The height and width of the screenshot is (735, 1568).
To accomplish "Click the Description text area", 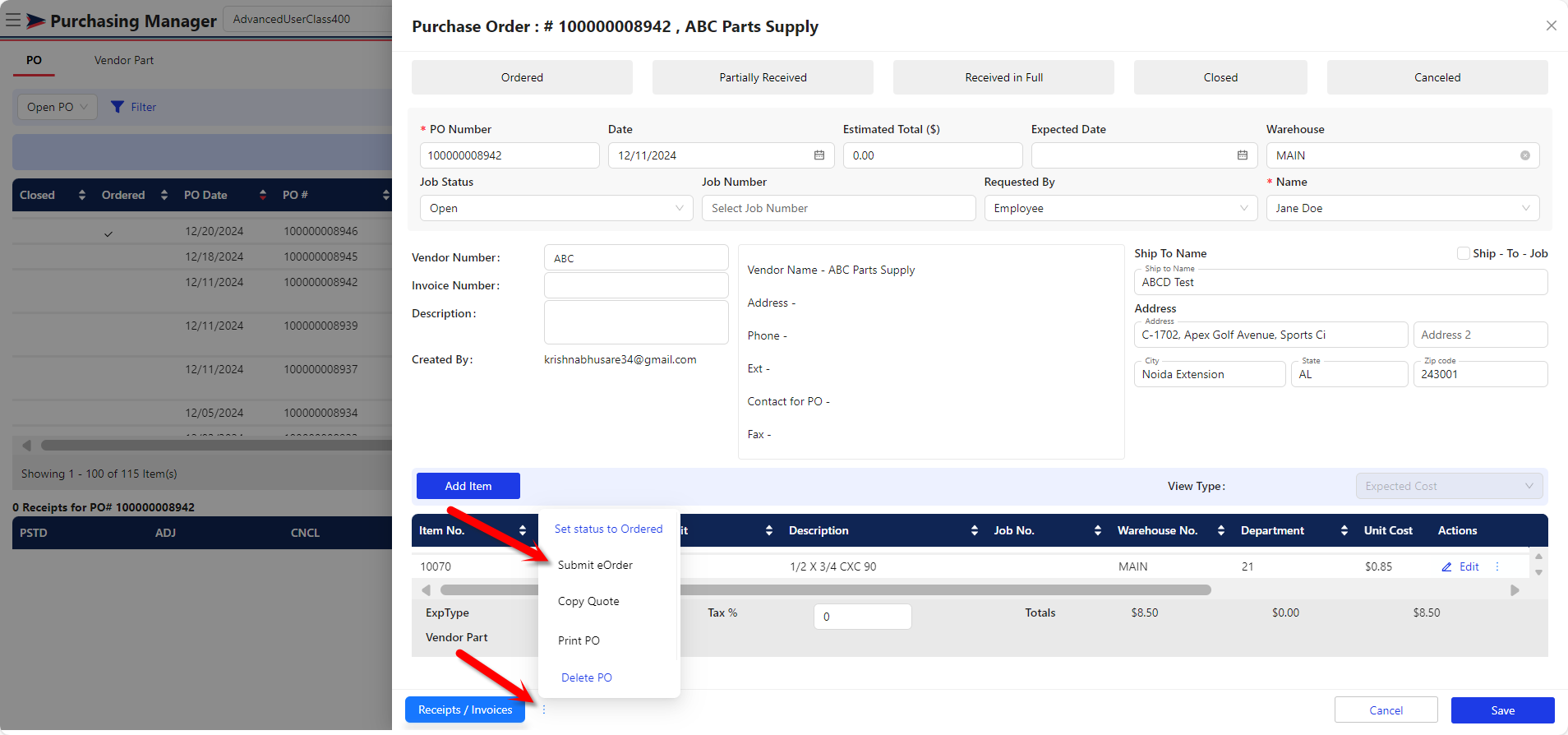I will coord(636,322).
